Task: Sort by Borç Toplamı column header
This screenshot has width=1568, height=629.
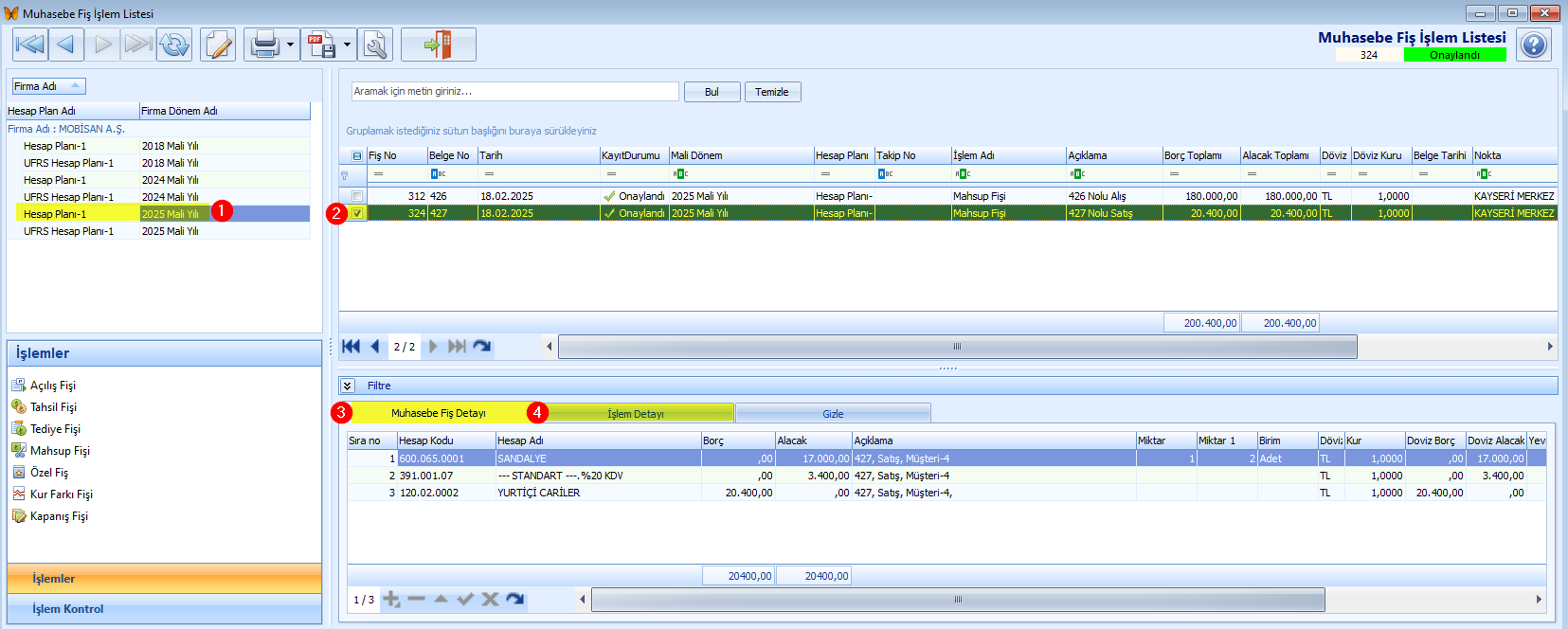Action: (1201, 155)
